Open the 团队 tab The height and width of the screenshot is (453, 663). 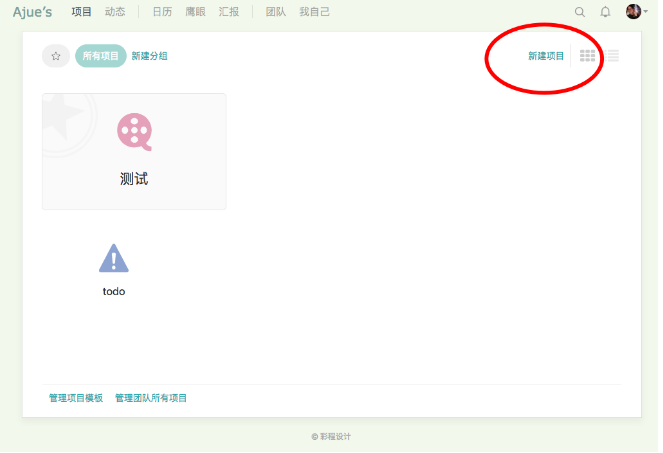click(276, 12)
